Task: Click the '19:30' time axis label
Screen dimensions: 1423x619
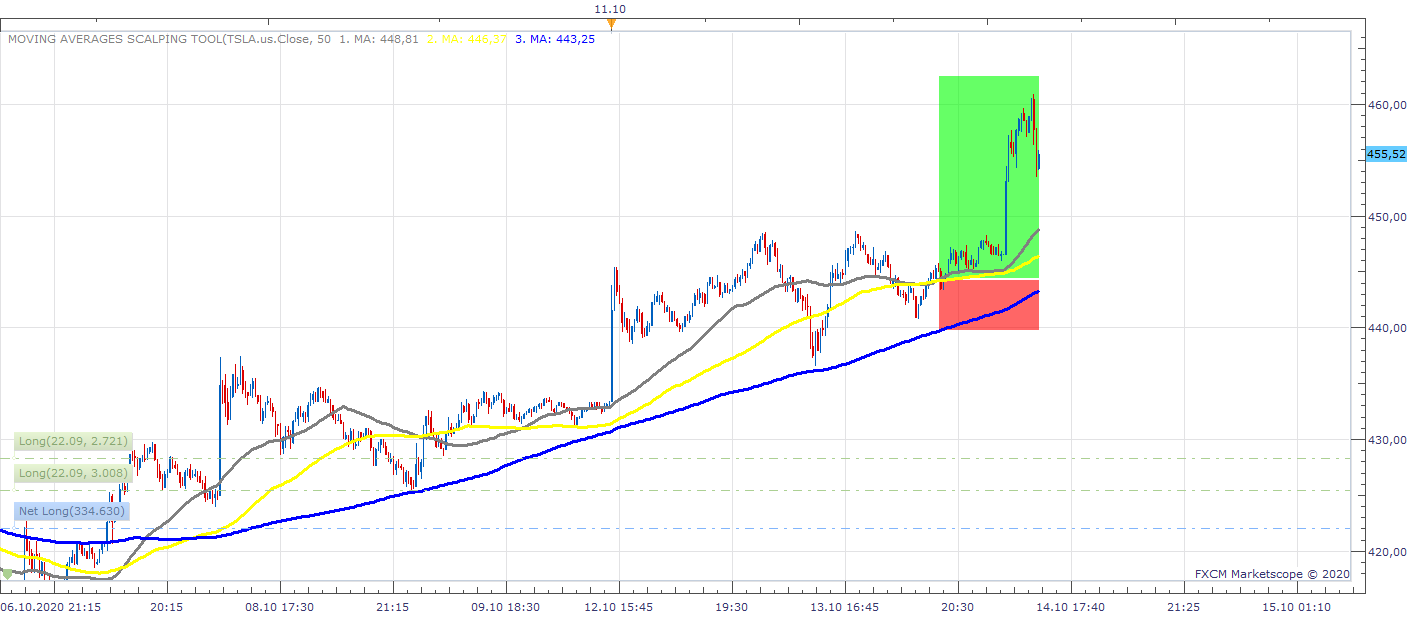Action: 732,607
